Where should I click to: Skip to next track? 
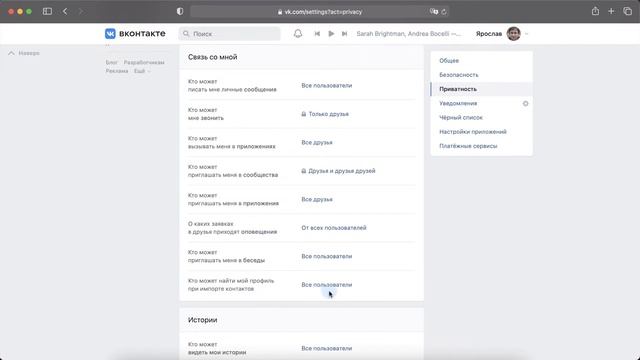tap(344, 33)
